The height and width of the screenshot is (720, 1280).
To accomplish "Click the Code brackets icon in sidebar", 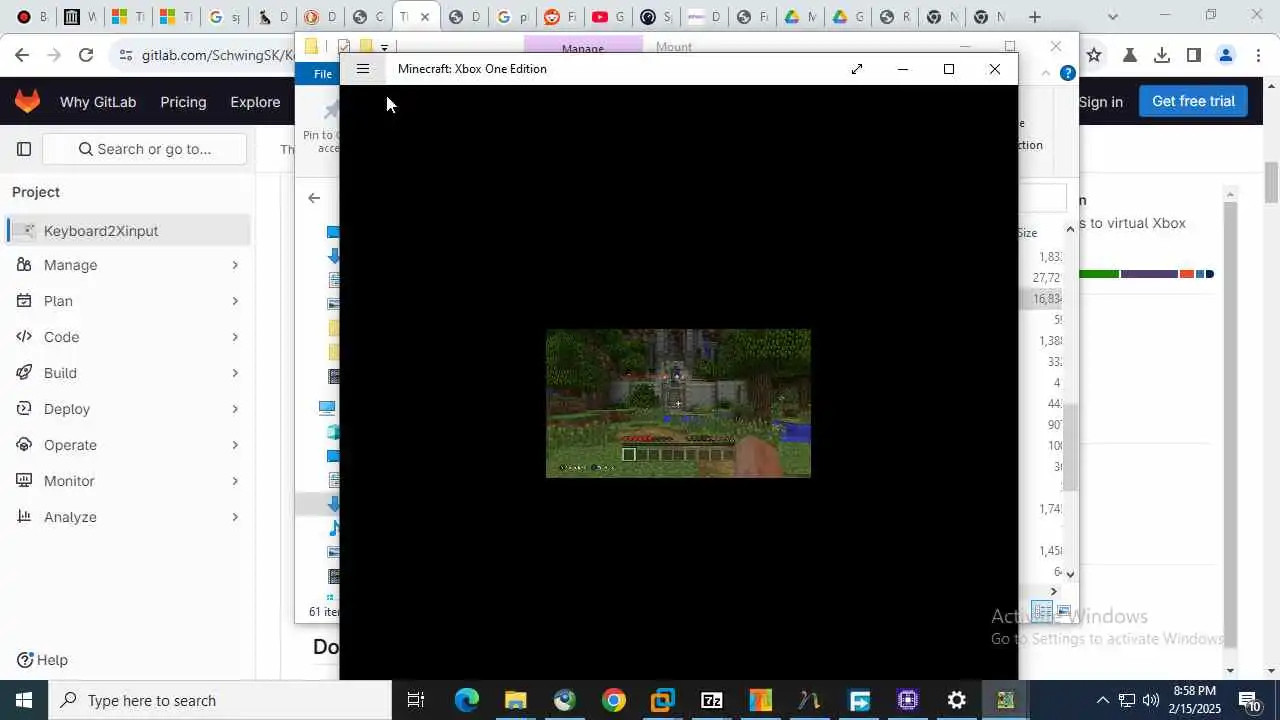I will click(24, 337).
